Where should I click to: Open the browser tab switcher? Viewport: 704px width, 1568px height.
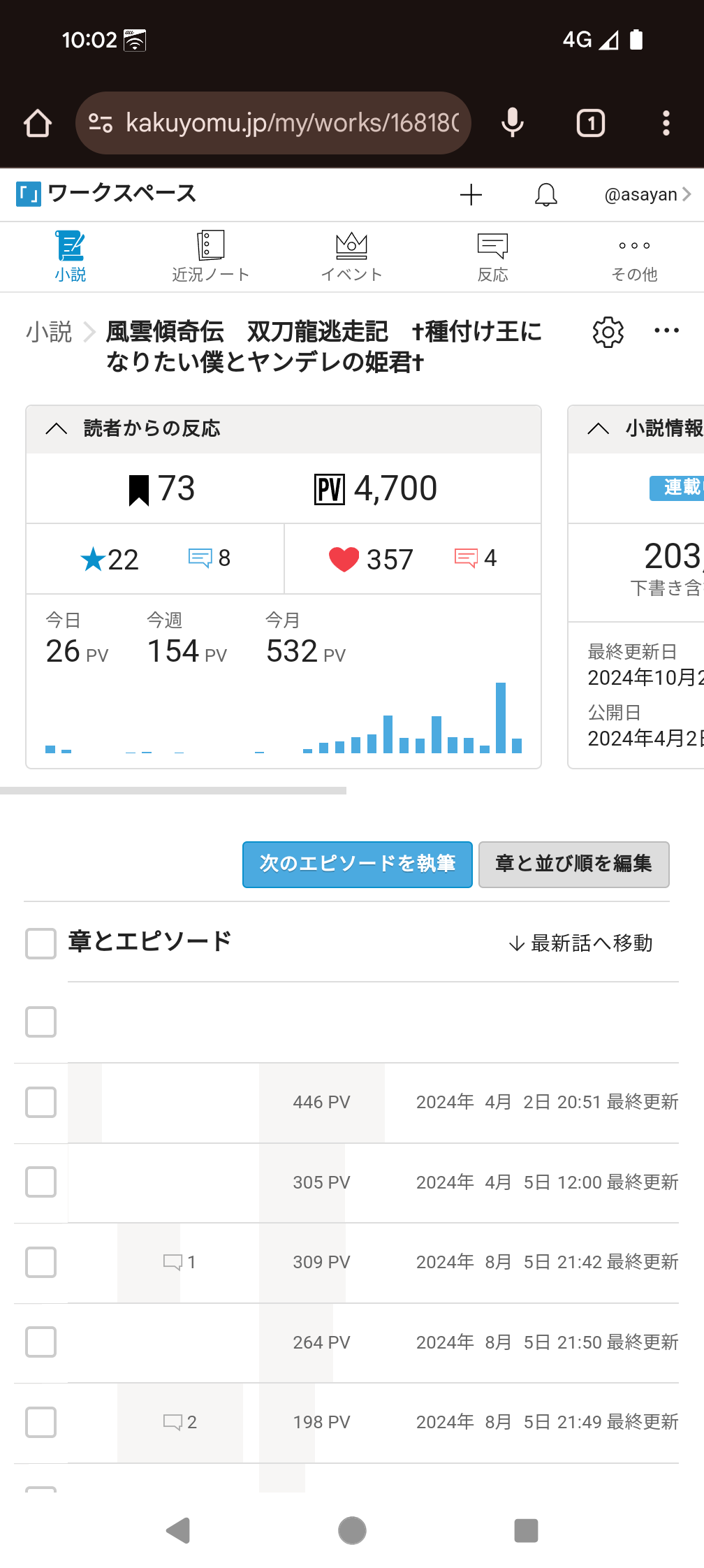point(590,124)
